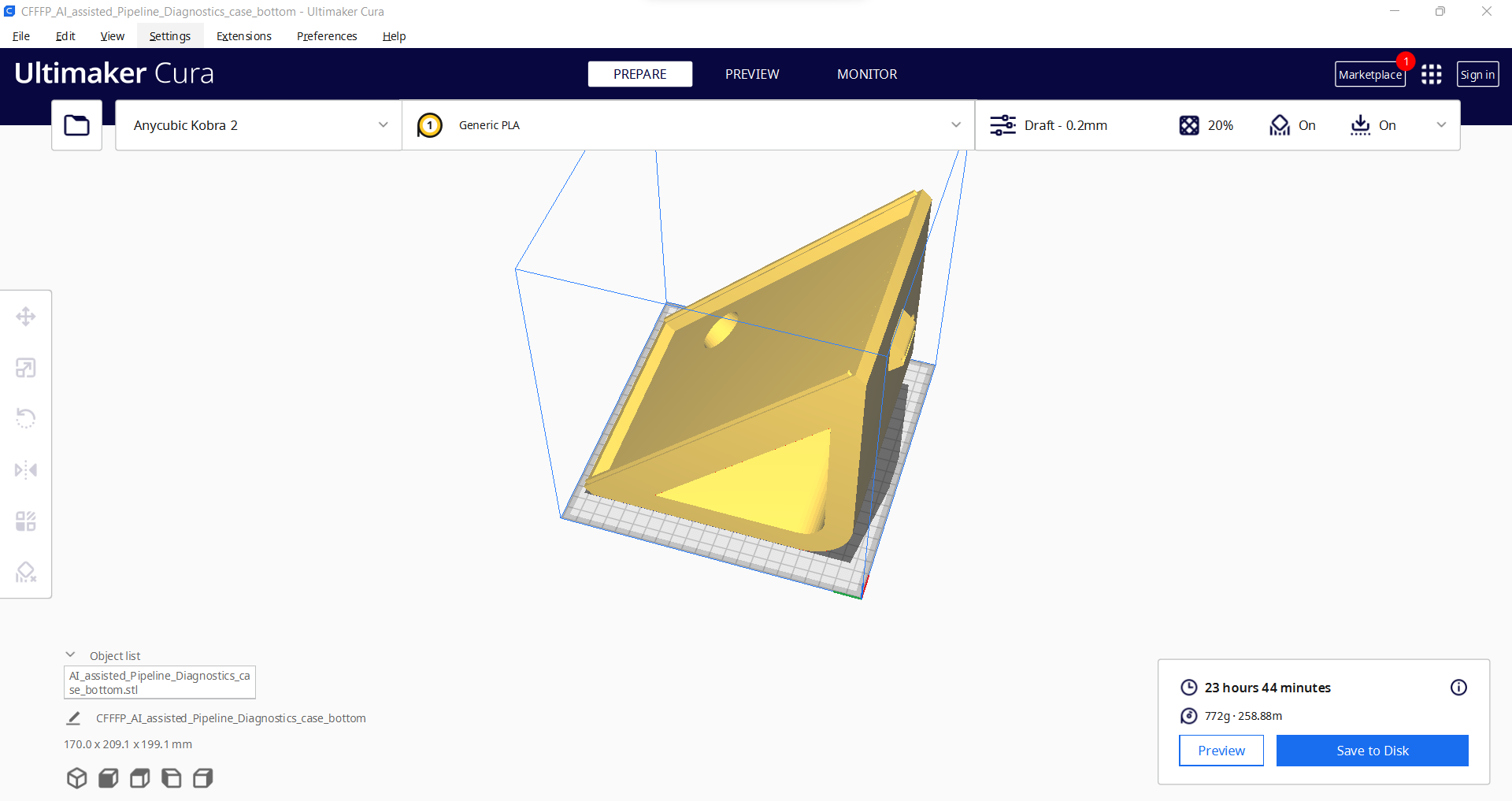Screen dimensions: 1512x801
Task: Click the Preview button
Action: click(1221, 751)
